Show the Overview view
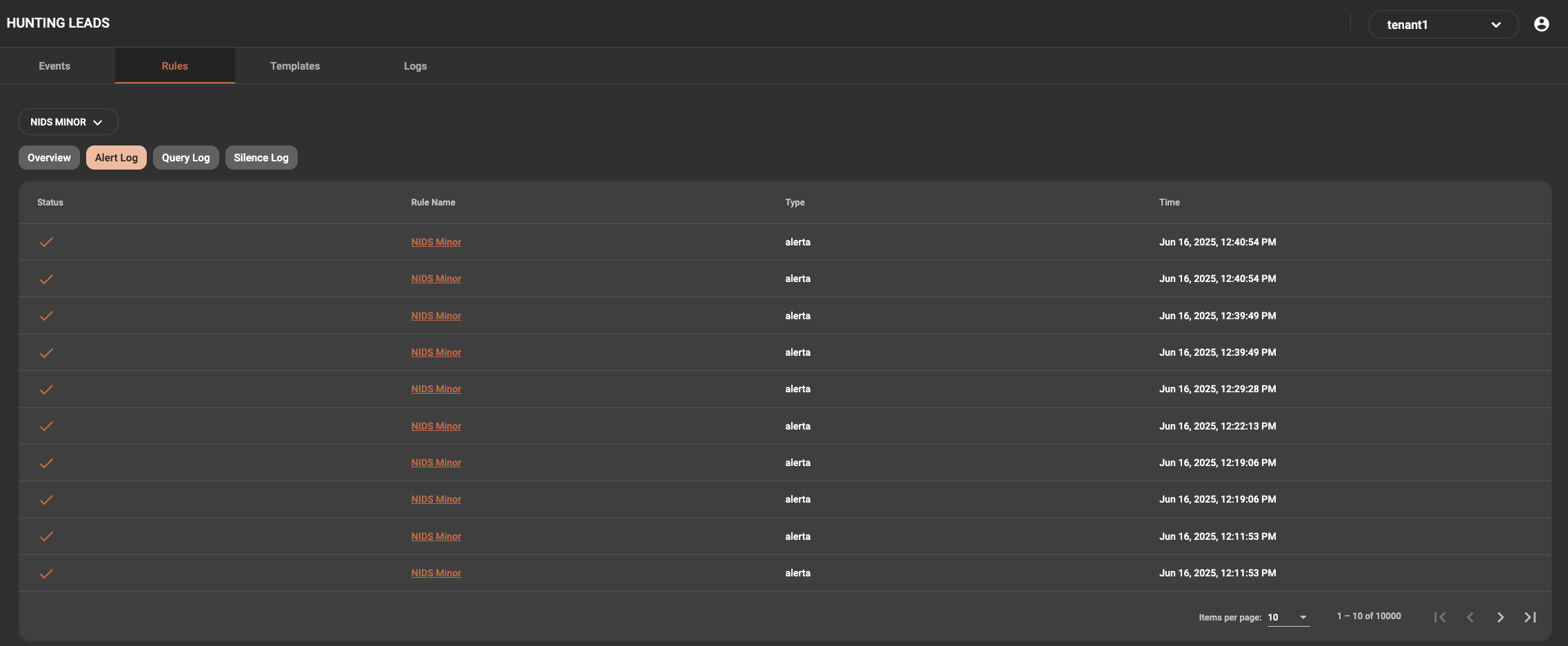The image size is (1568, 646). [x=49, y=158]
